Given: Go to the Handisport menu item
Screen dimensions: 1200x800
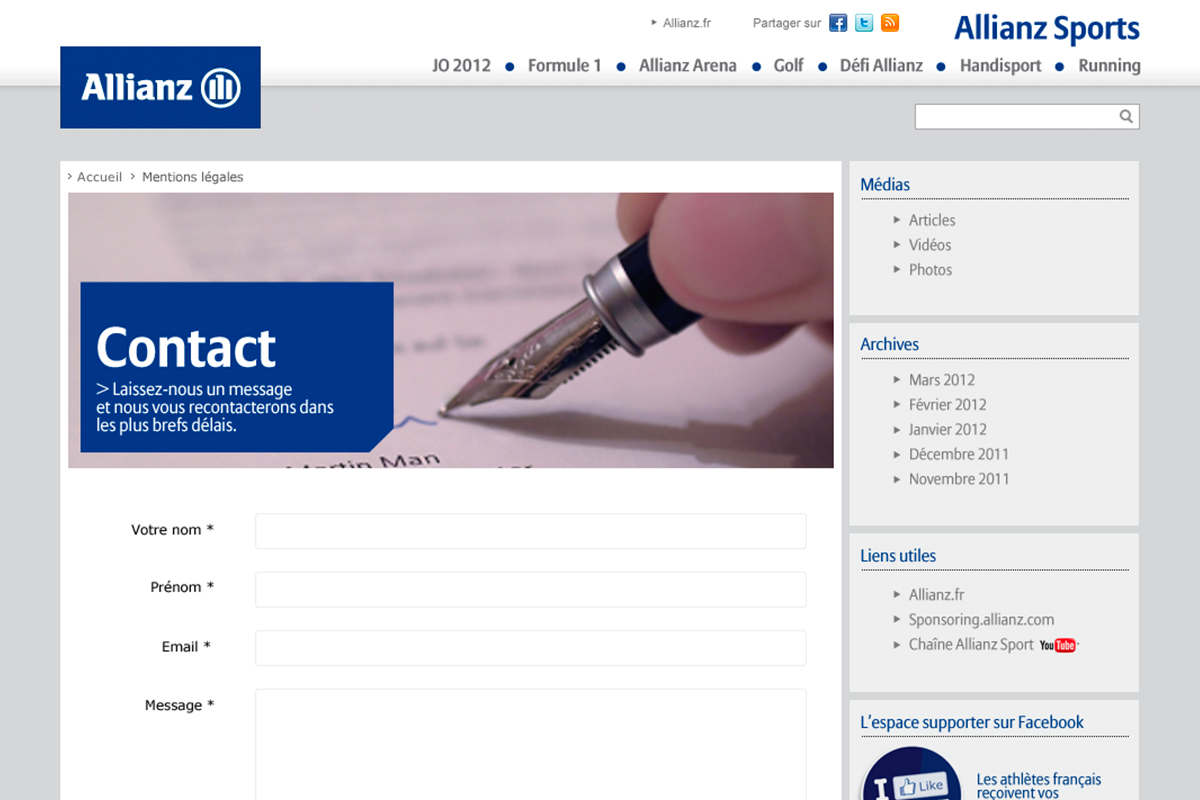Looking at the screenshot, I should pos(1000,66).
